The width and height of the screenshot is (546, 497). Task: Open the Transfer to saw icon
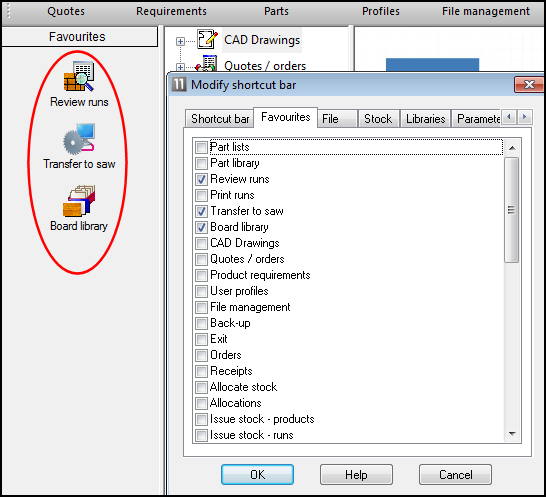[79, 139]
